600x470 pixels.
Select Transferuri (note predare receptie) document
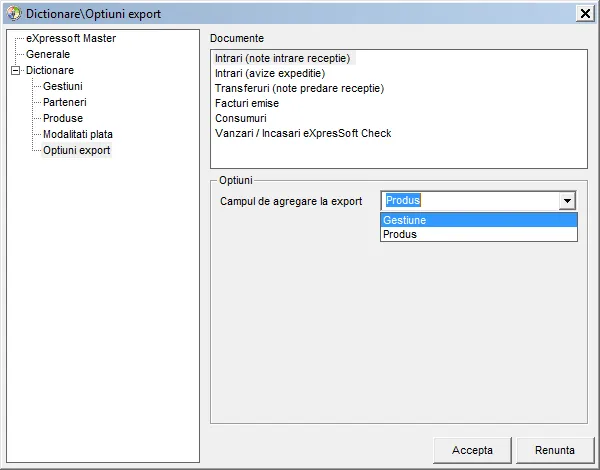299,88
